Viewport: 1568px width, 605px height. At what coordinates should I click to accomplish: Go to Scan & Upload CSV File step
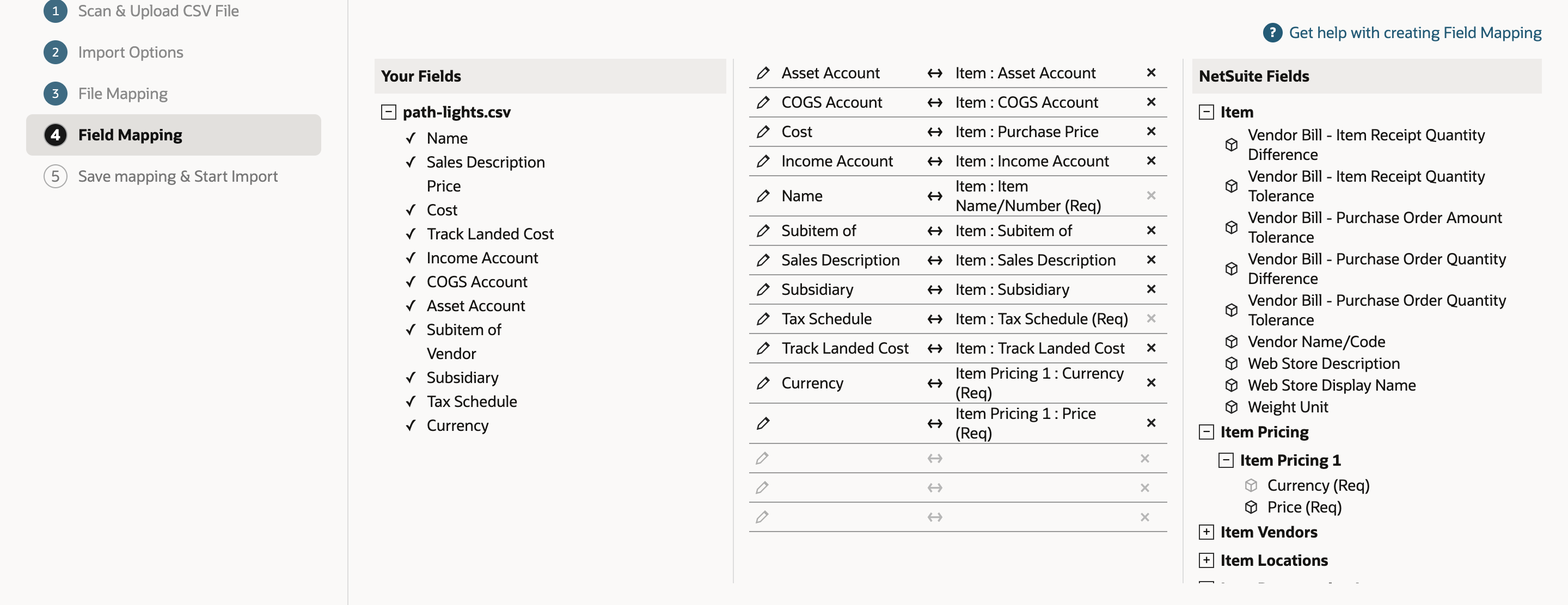tap(158, 11)
